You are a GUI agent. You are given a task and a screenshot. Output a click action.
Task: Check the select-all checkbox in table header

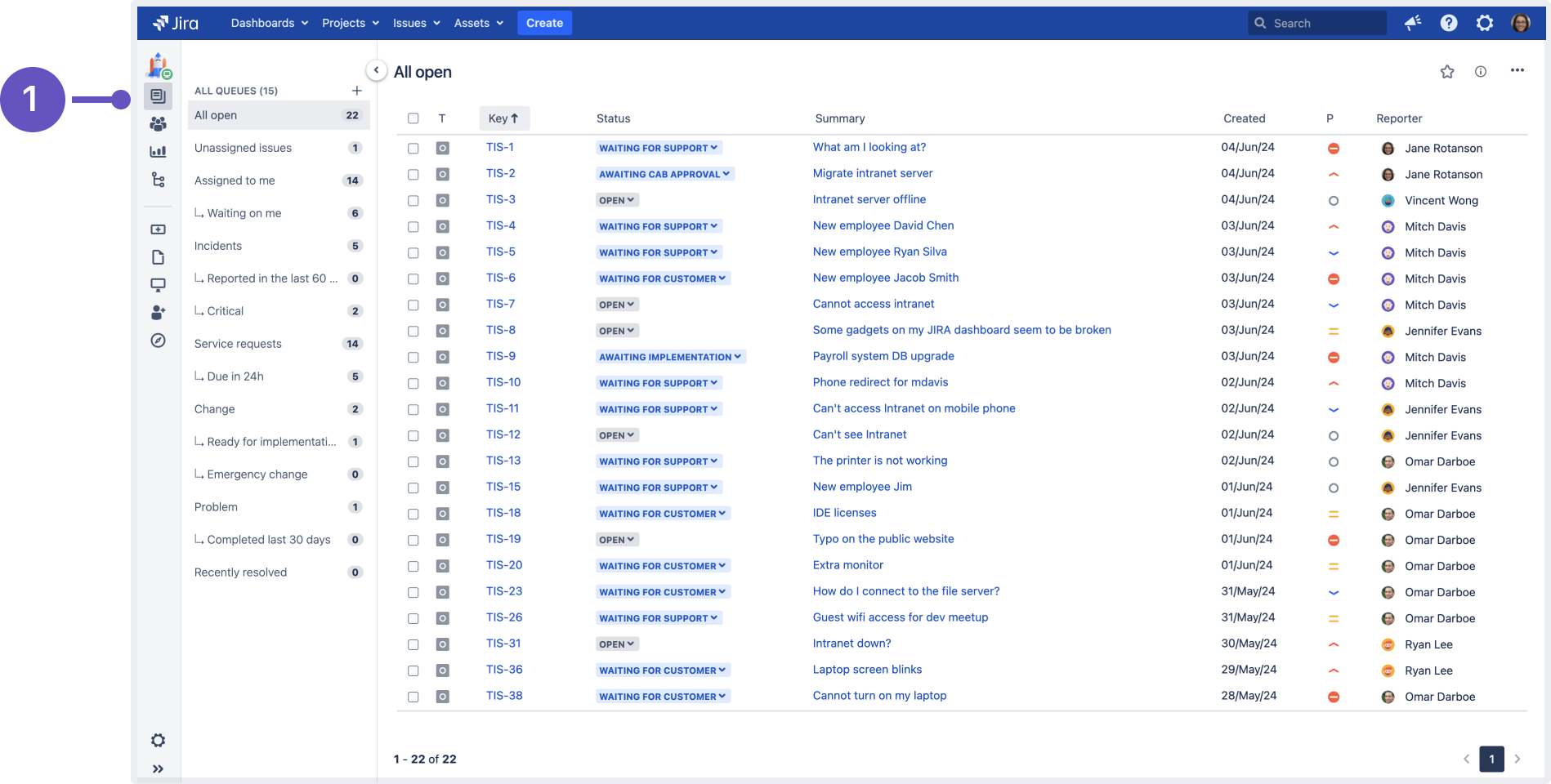pos(413,118)
